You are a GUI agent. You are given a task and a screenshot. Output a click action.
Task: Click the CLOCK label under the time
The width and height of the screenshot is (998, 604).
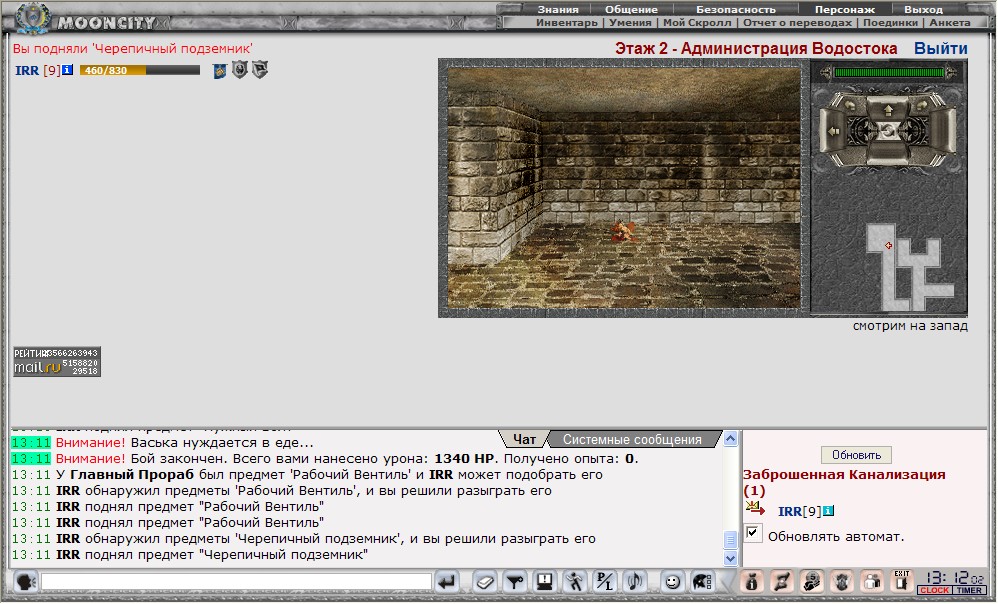tap(934, 590)
